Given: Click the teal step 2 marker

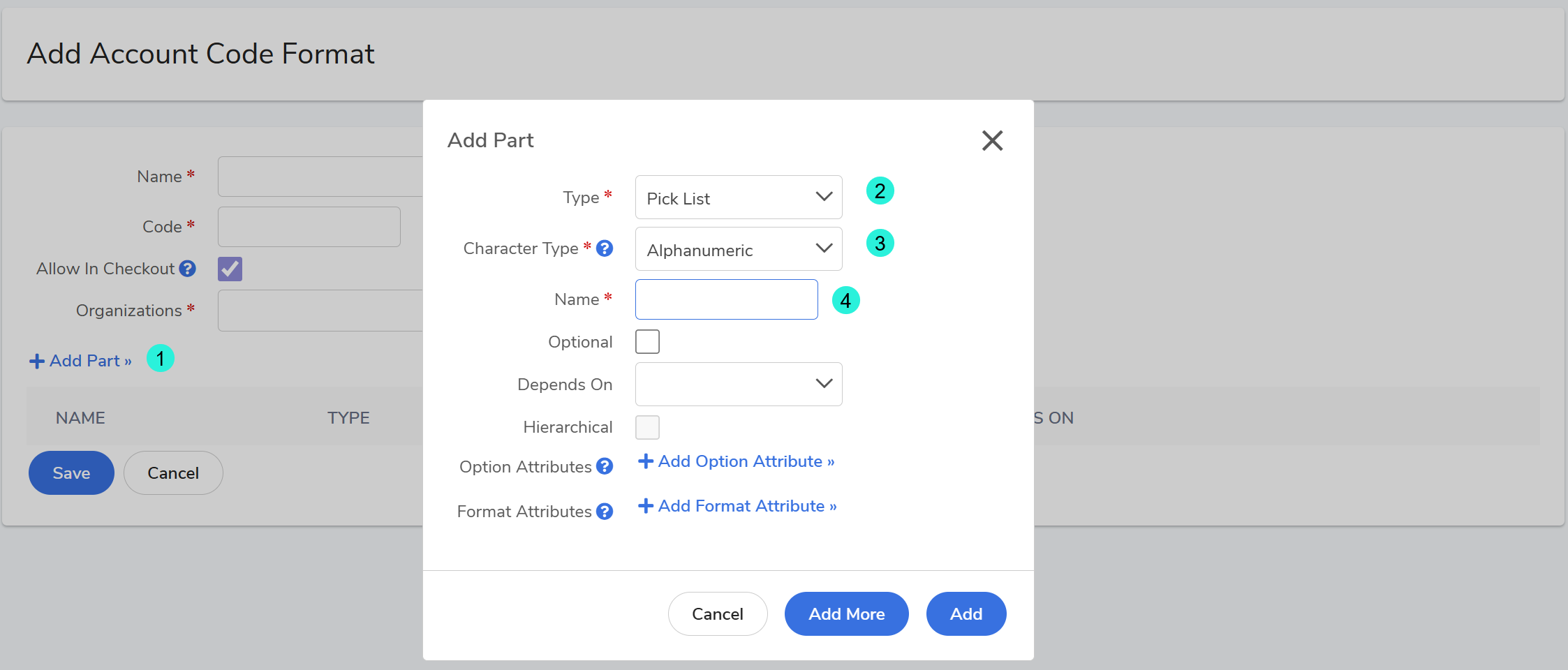Looking at the screenshot, I should tap(880, 191).
